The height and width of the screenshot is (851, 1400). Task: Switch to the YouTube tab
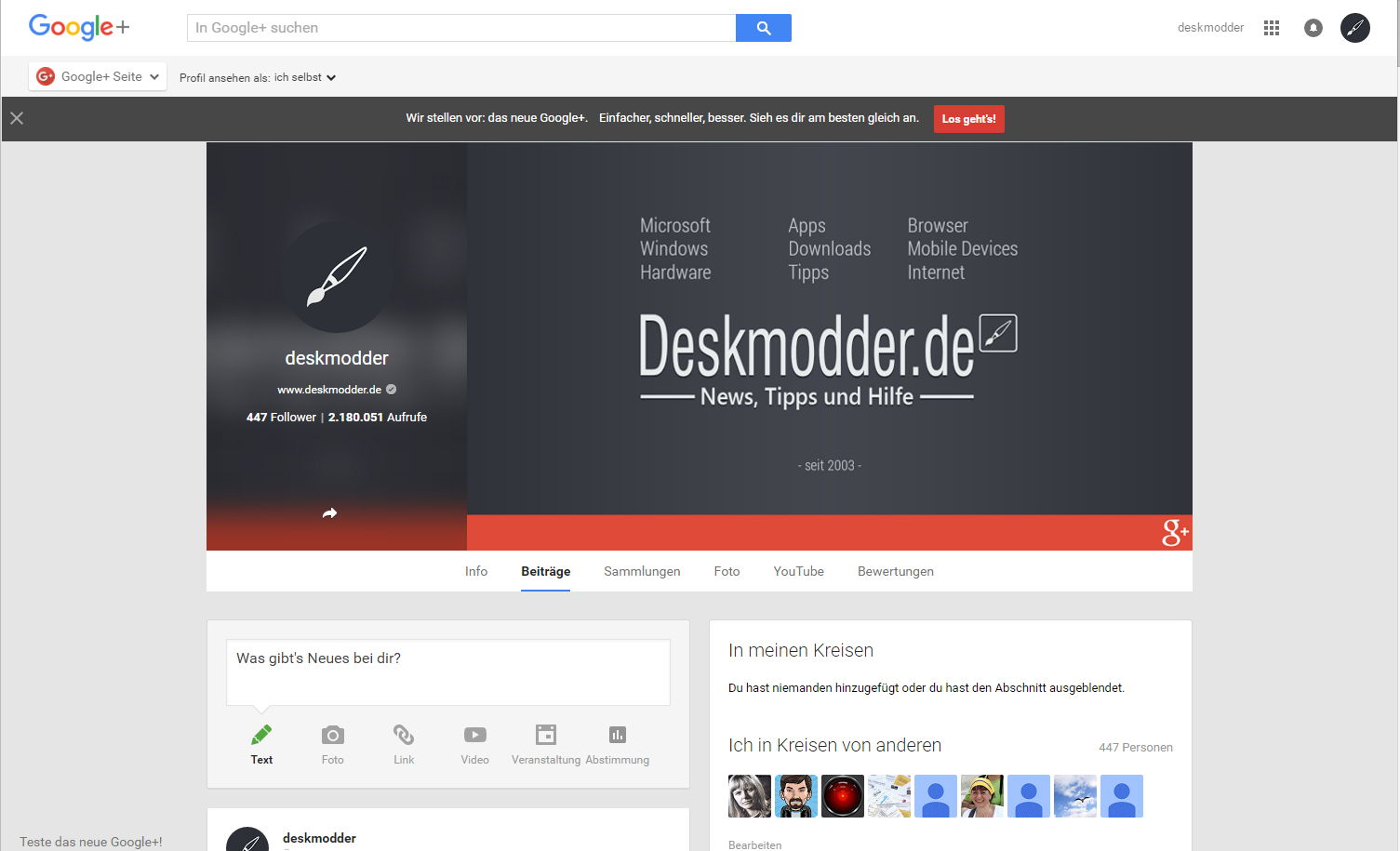[799, 571]
